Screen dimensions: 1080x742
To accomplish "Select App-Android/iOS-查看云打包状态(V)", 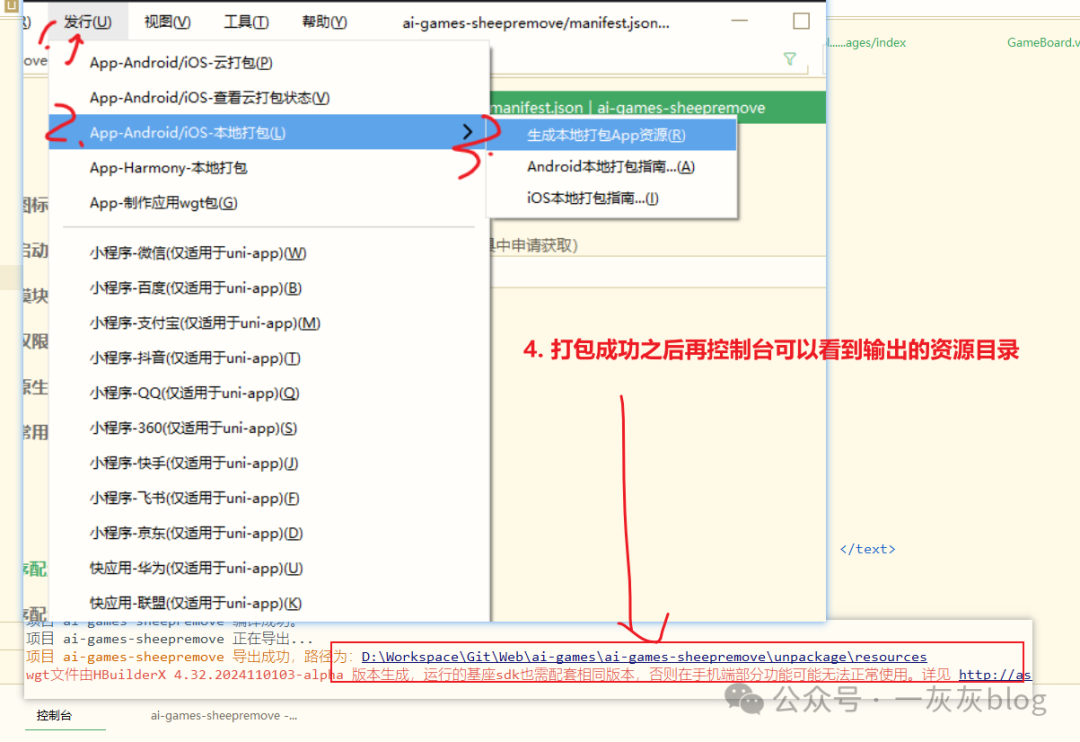I will 209,98.
